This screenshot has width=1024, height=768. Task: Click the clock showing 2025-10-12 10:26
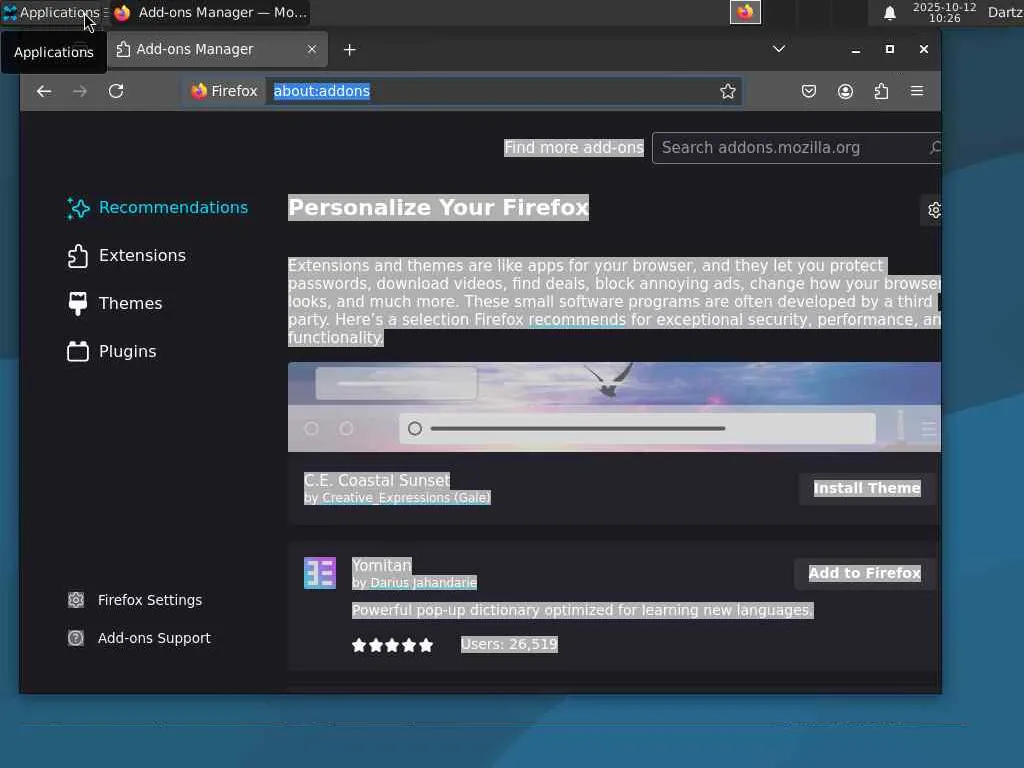(944, 12)
